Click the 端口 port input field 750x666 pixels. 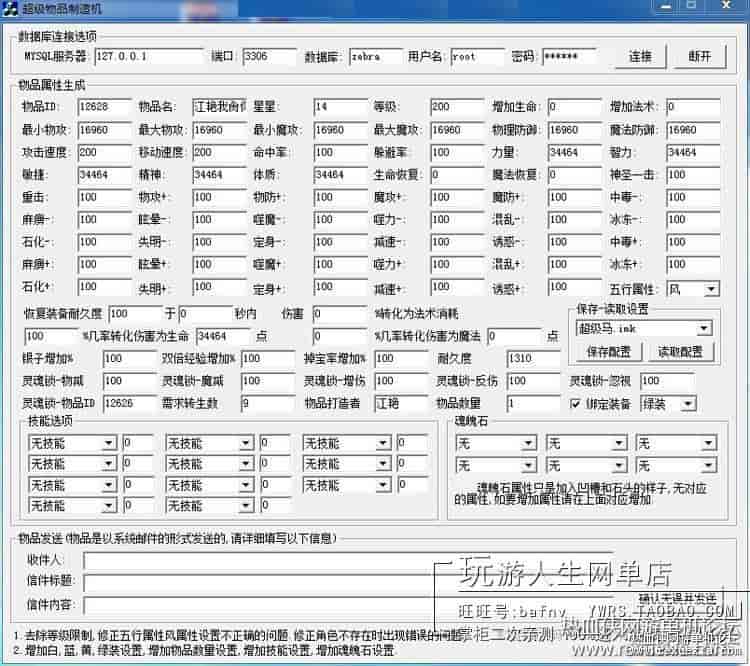[x=269, y=56]
